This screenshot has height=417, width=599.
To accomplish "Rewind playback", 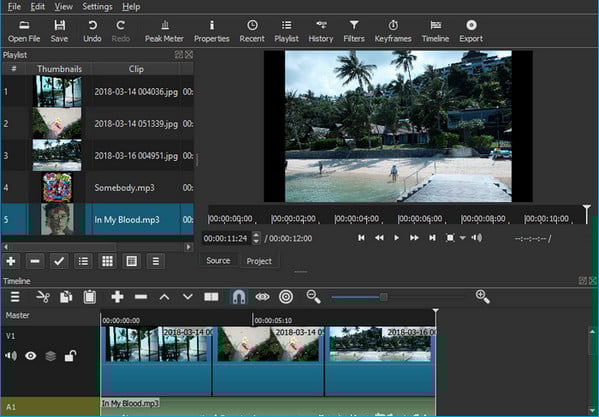I will pyautogui.click(x=379, y=238).
